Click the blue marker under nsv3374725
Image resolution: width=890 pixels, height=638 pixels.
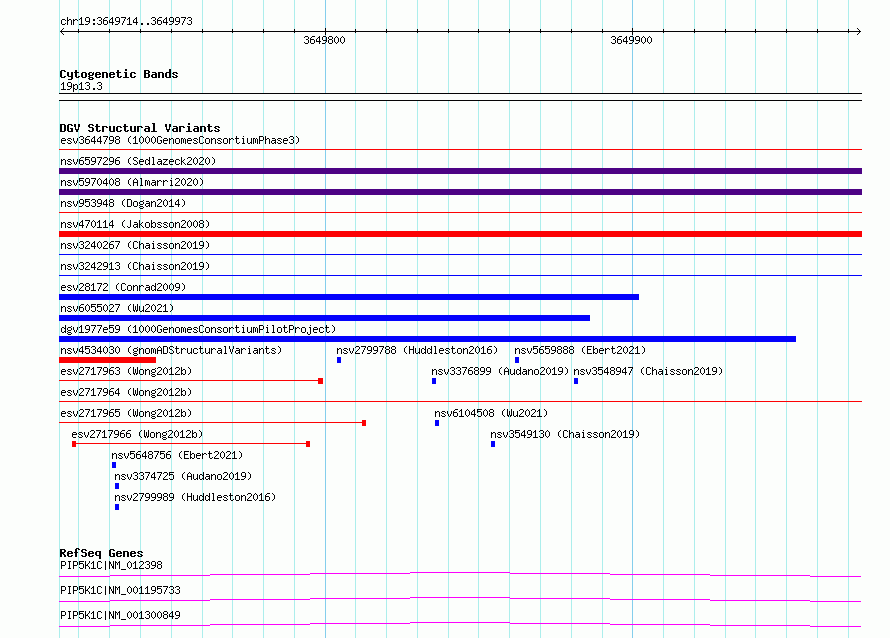click(117, 486)
